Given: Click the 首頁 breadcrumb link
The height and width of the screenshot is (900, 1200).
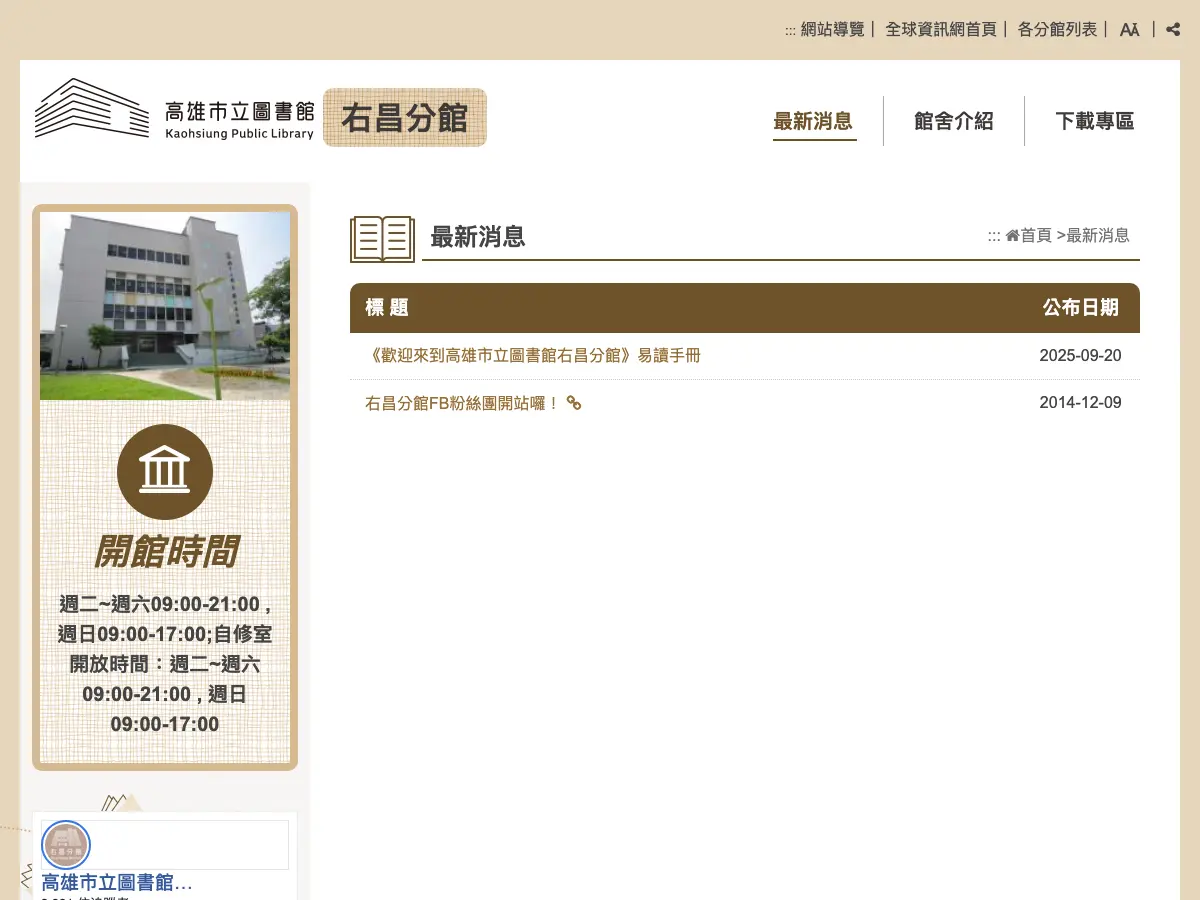Looking at the screenshot, I should tap(1036, 235).
